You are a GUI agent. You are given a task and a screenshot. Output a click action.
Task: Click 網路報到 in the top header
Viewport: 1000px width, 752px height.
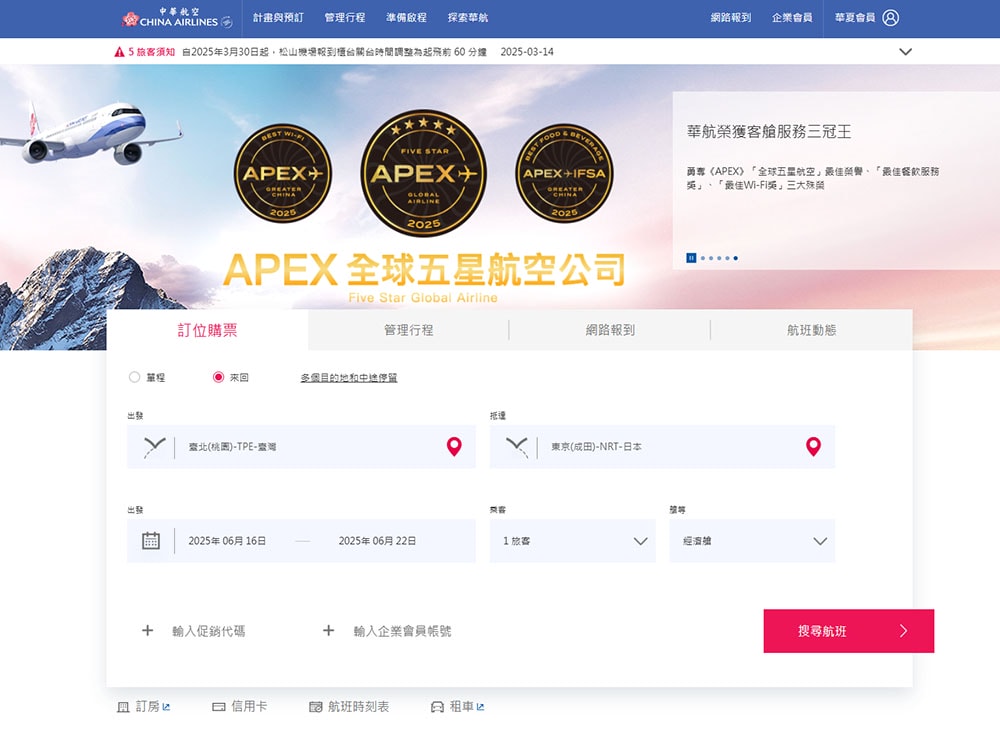pos(731,18)
